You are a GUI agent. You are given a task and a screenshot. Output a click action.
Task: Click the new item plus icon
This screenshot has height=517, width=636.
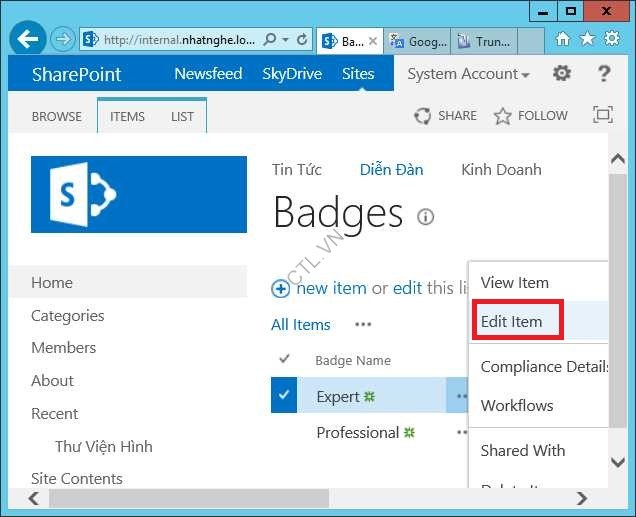pyautogui.click(x=281, y=288)
